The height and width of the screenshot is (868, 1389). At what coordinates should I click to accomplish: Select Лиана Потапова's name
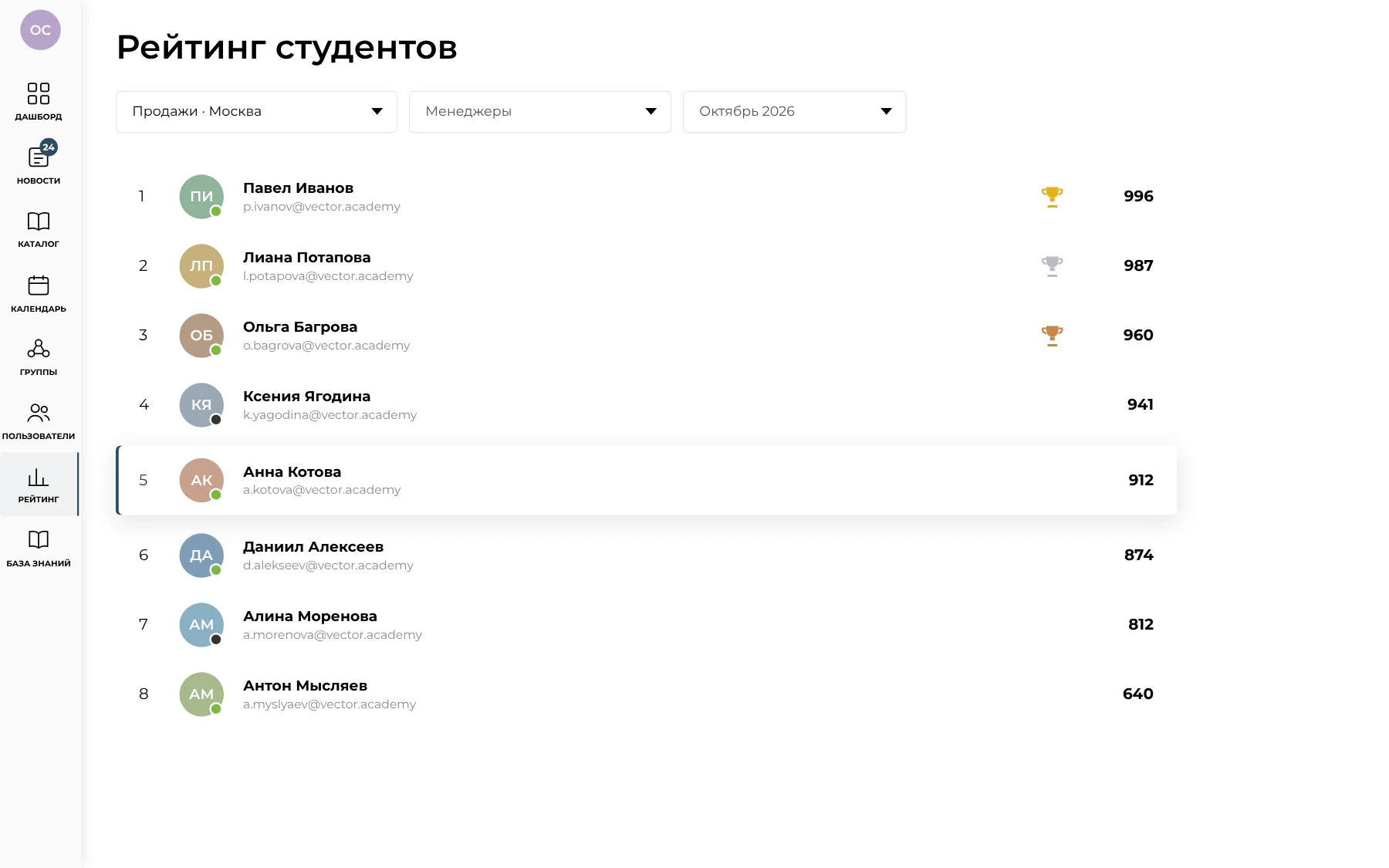point(306,258)
